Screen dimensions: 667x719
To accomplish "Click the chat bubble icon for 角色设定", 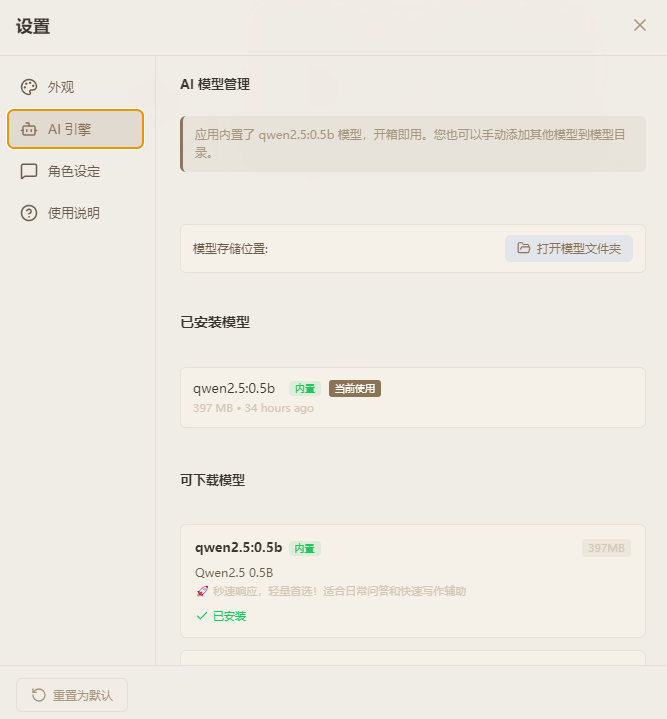I will (29, 171).
